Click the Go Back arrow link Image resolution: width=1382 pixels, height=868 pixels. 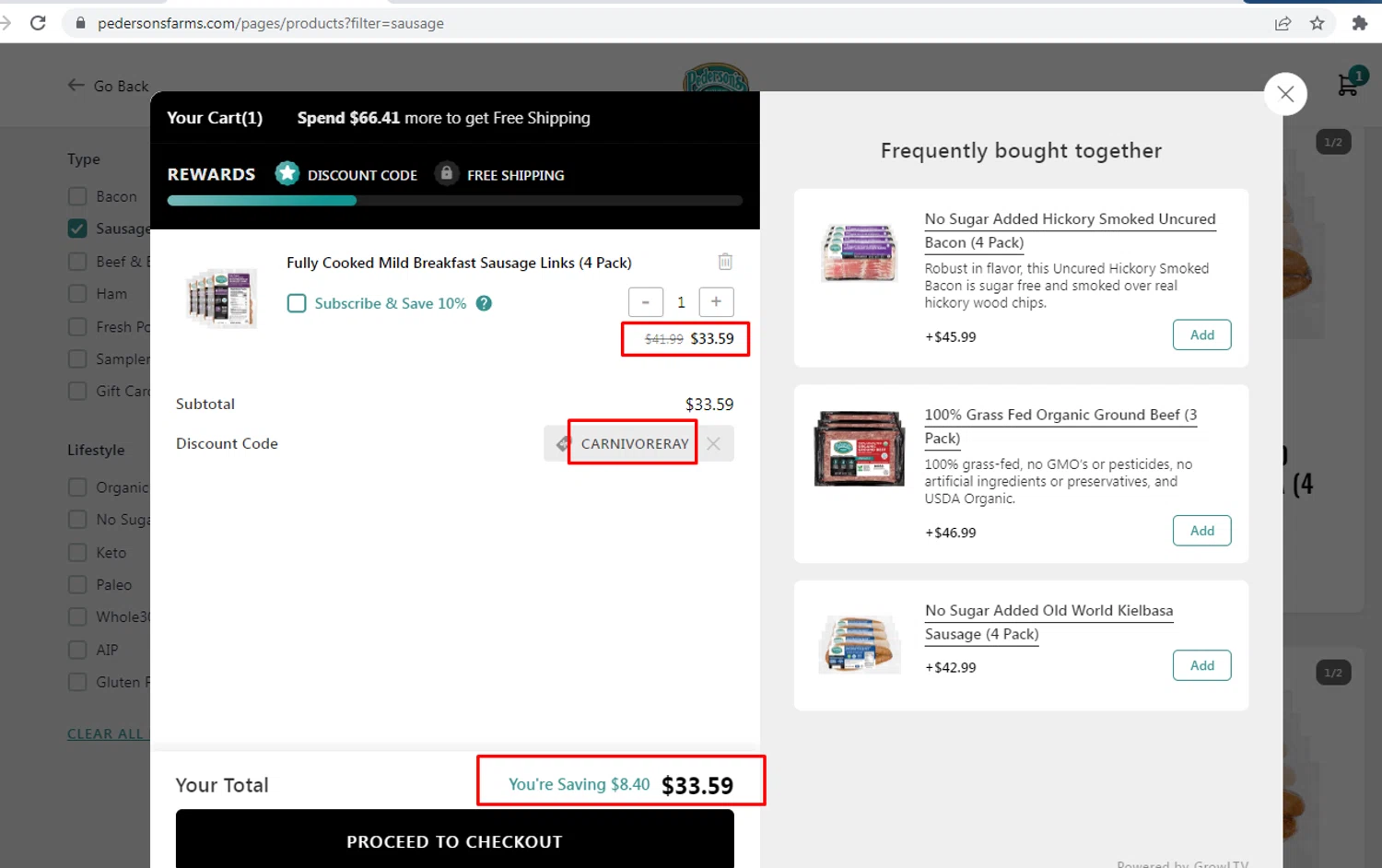(108, 86)
